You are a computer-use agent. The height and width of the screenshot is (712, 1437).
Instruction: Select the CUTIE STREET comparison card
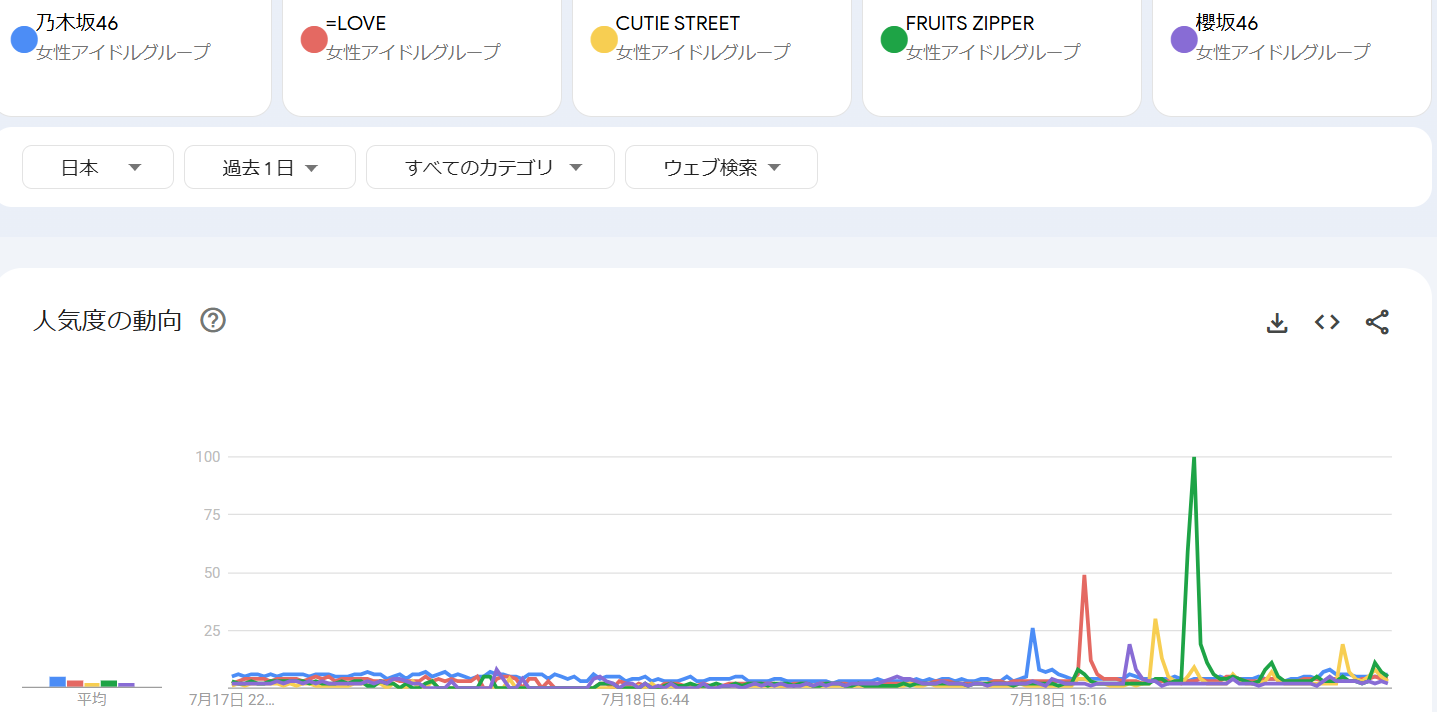pos(712,55)
